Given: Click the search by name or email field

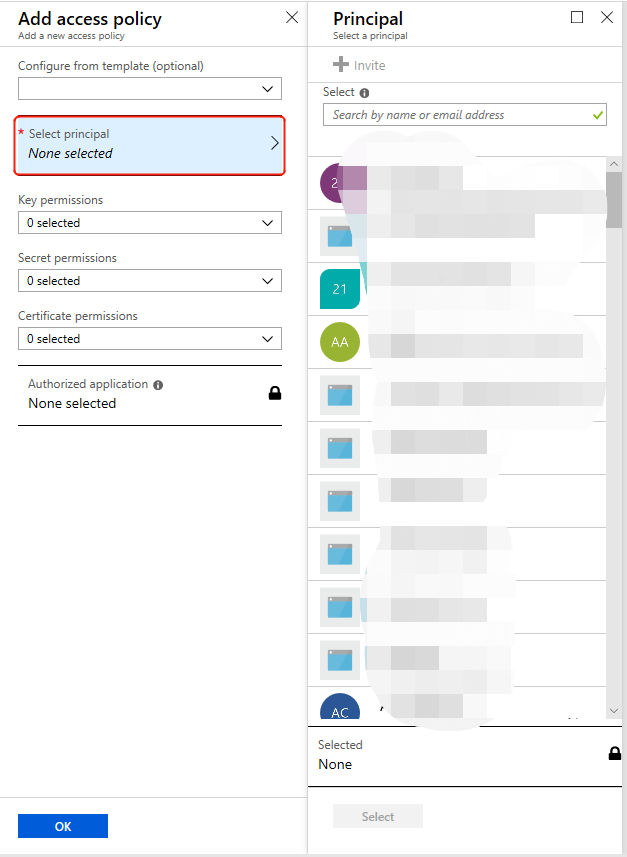Looking at the screenshot, I should pyautogui.click(x=458, y=115).
